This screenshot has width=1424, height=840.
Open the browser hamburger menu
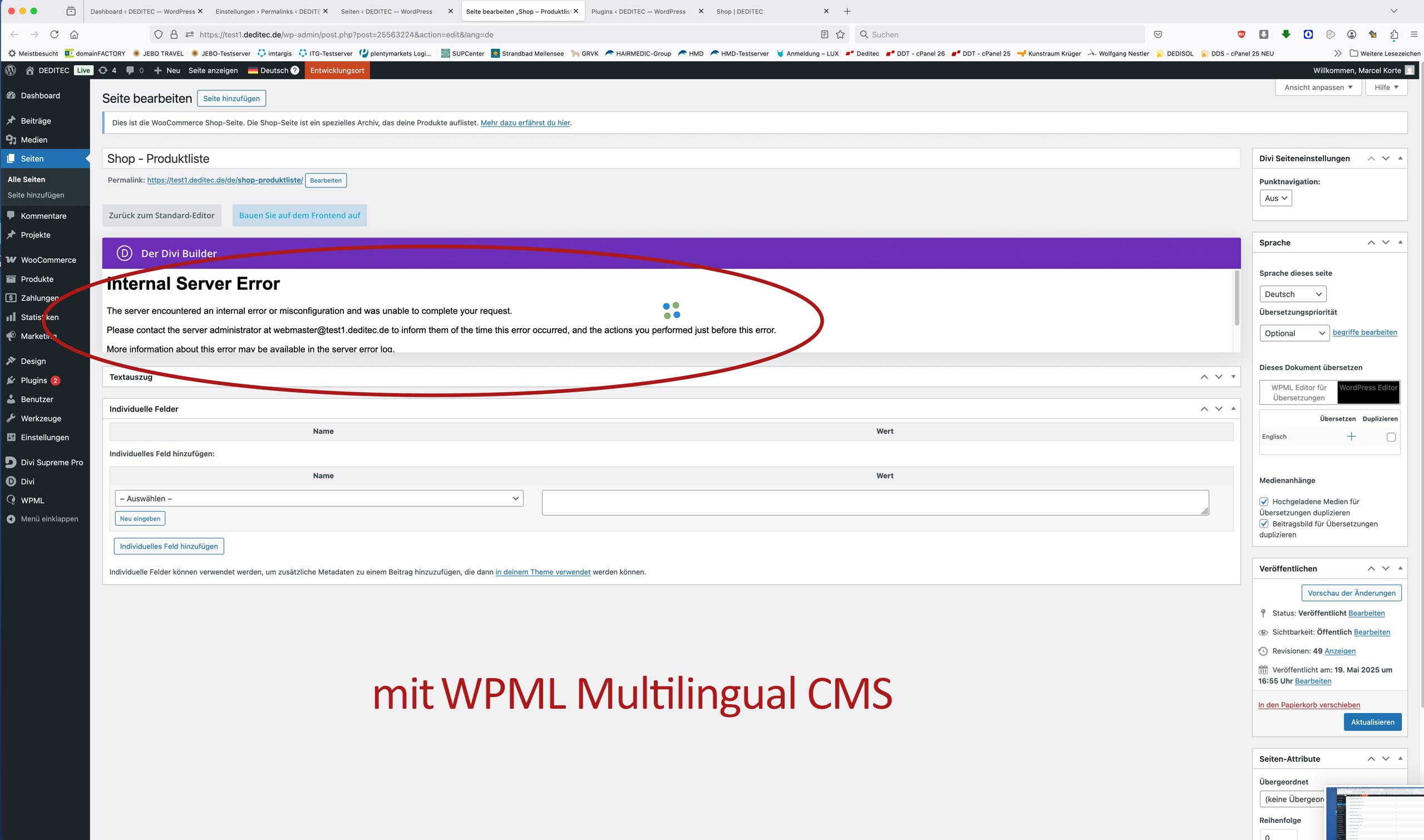click(1414, 34)
